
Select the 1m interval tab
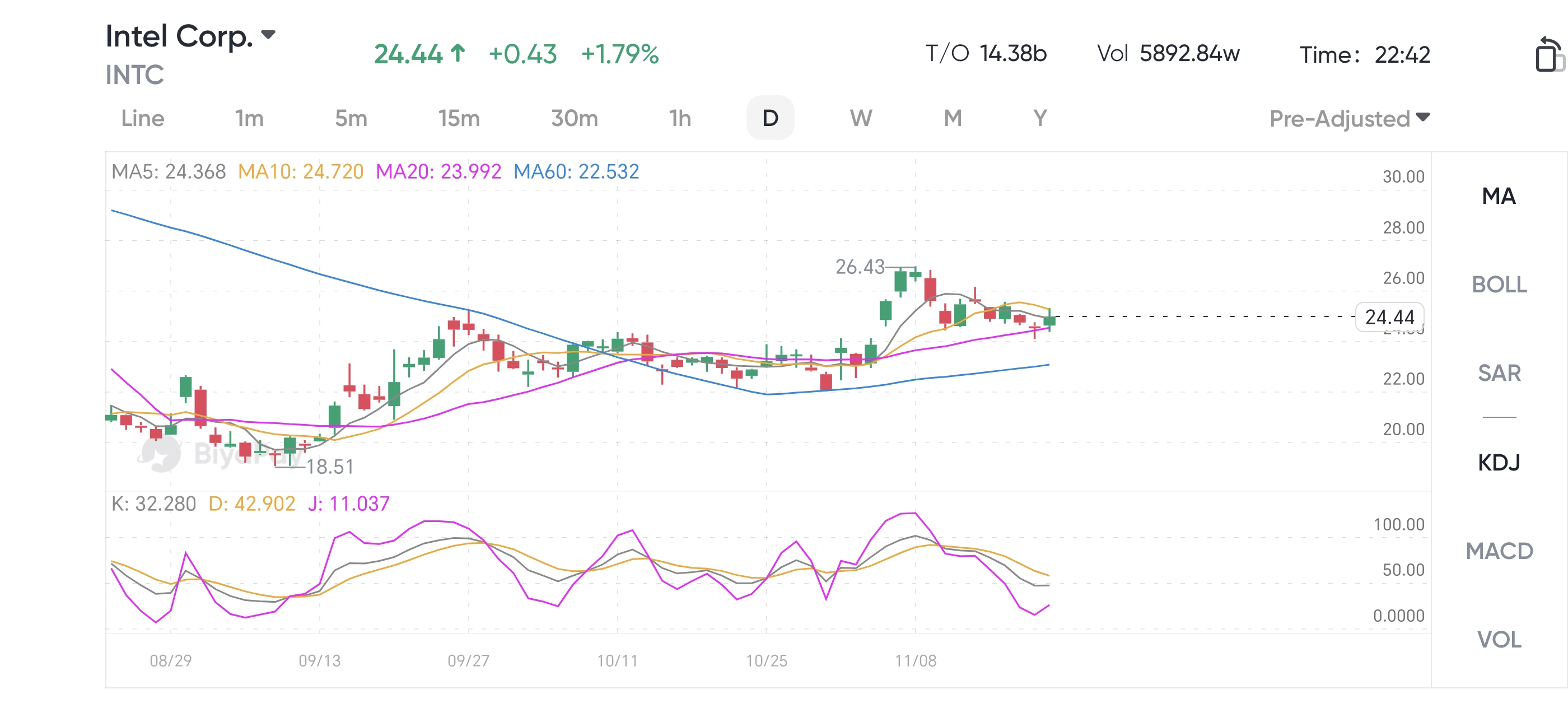coord(250,118)
